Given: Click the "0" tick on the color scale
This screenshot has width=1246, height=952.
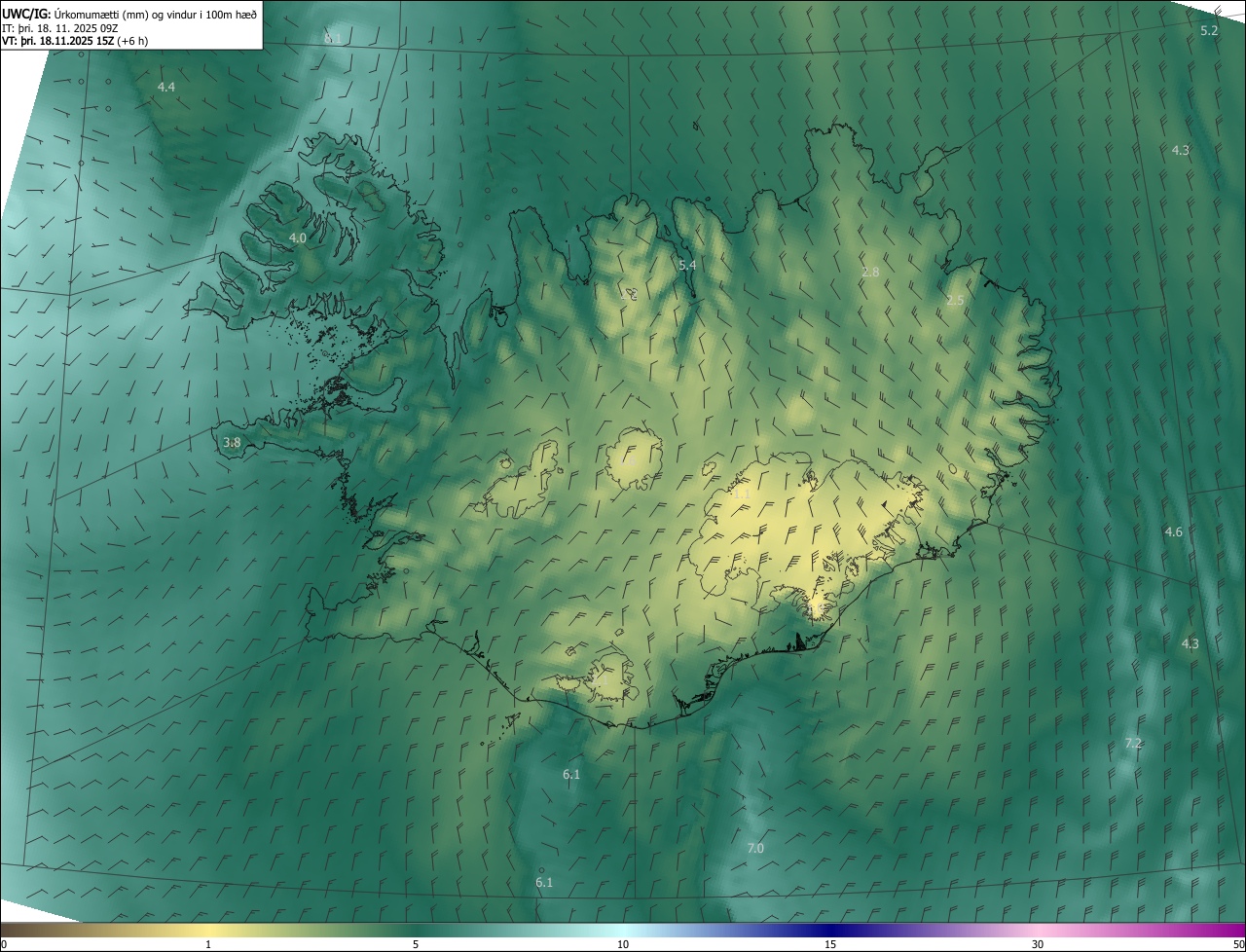Looking at the screenshot, I should tap(4, 944).
